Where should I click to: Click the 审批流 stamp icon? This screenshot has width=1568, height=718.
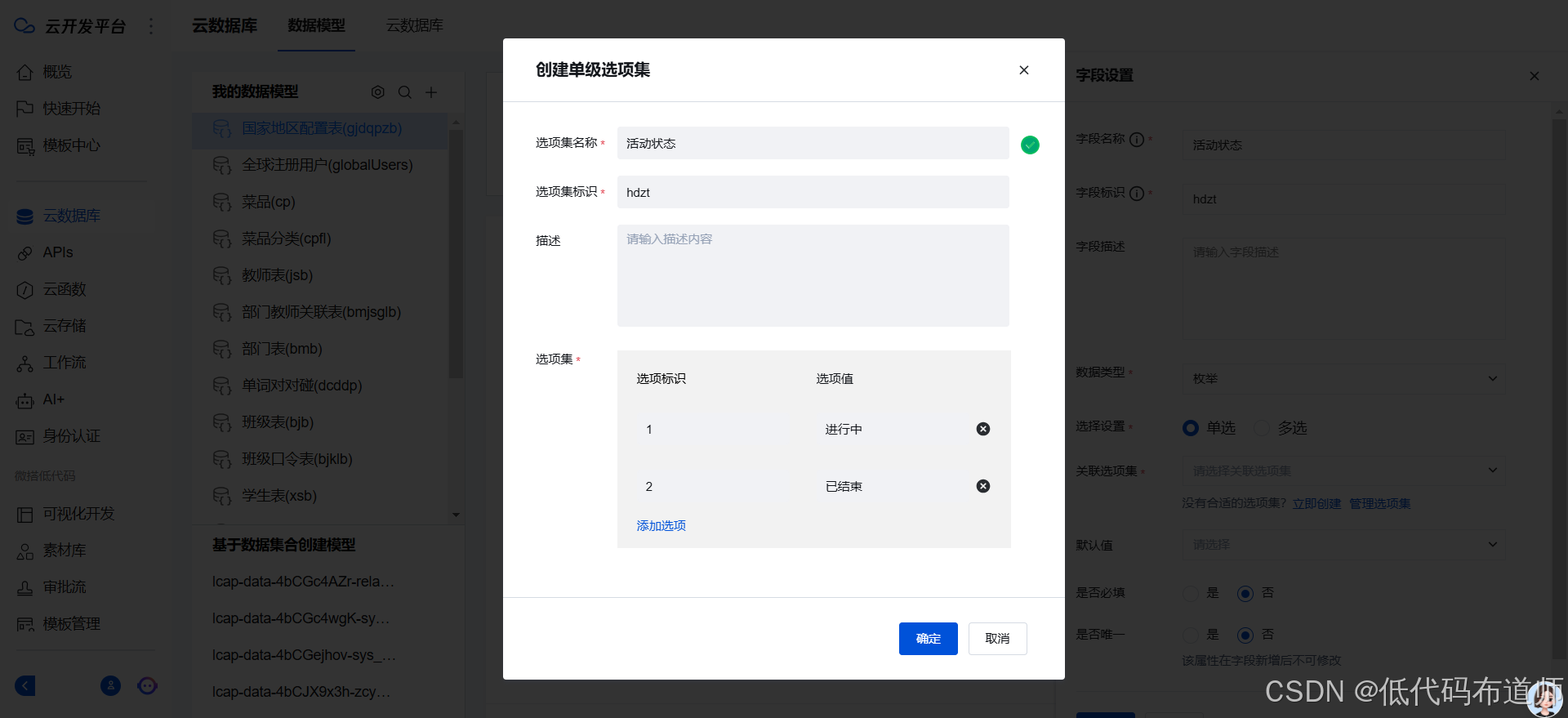[x=25, y=588]
